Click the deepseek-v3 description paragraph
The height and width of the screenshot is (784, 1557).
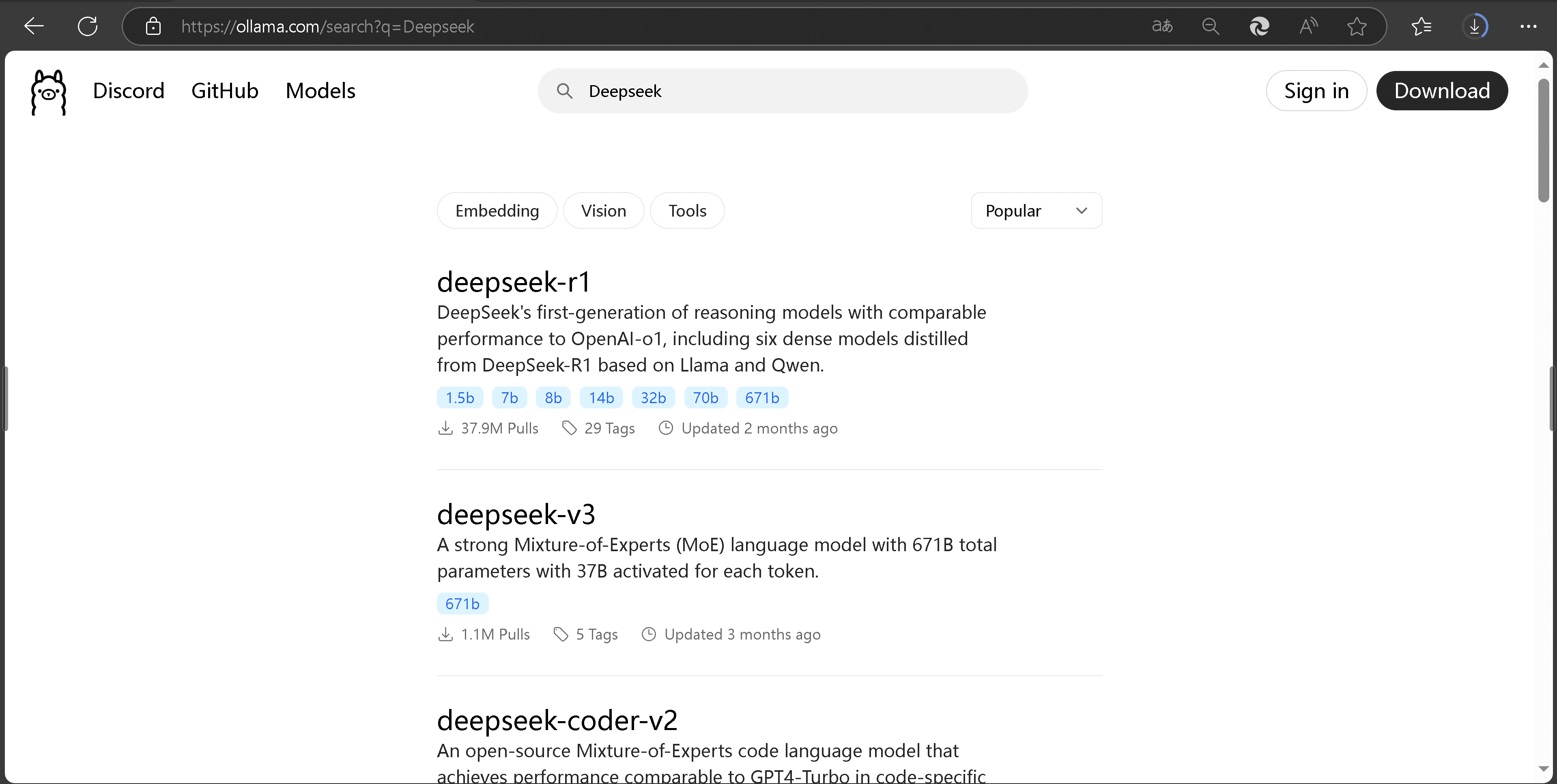(x=717, y=557)
